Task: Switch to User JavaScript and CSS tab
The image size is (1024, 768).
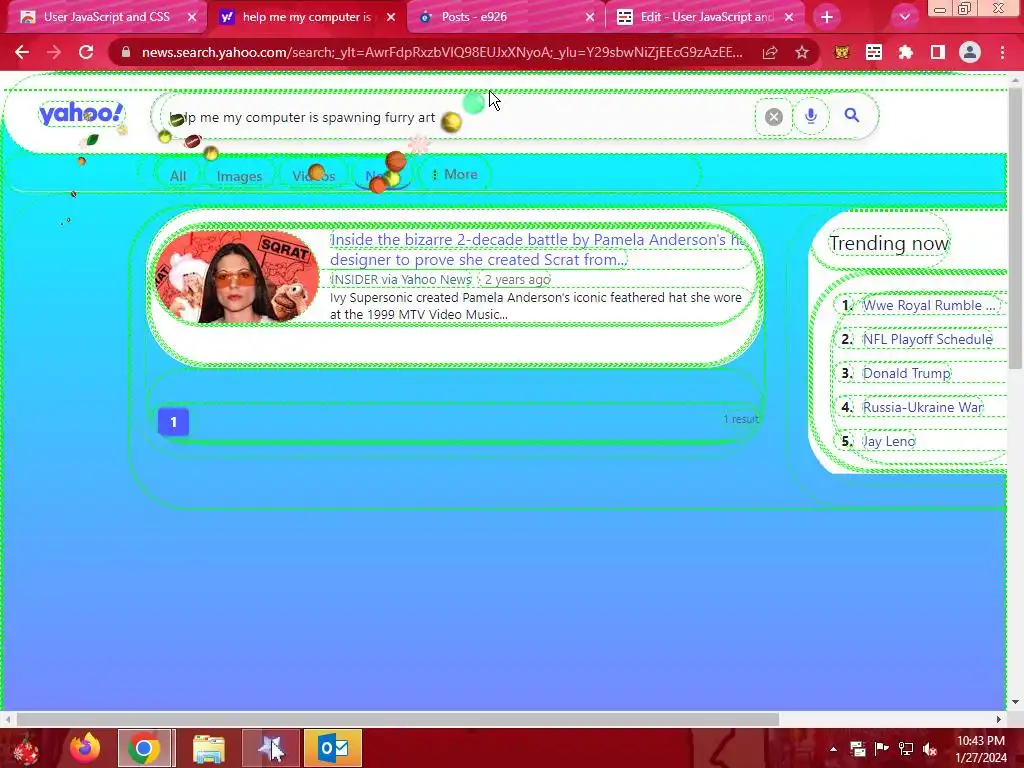Action: (104, 17)
